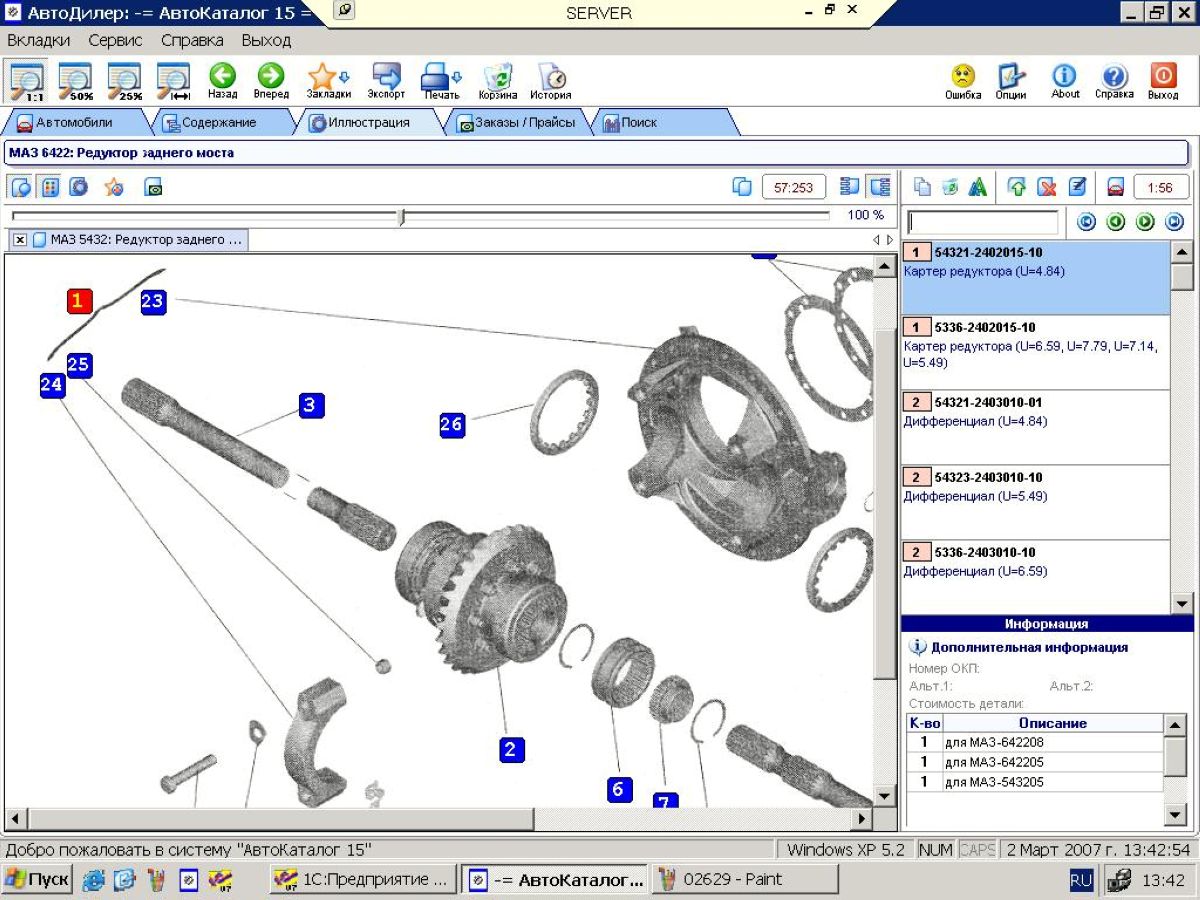Open the Справка menu in menu bar
Screen dimensions: 1200x900
coord(192,40)
